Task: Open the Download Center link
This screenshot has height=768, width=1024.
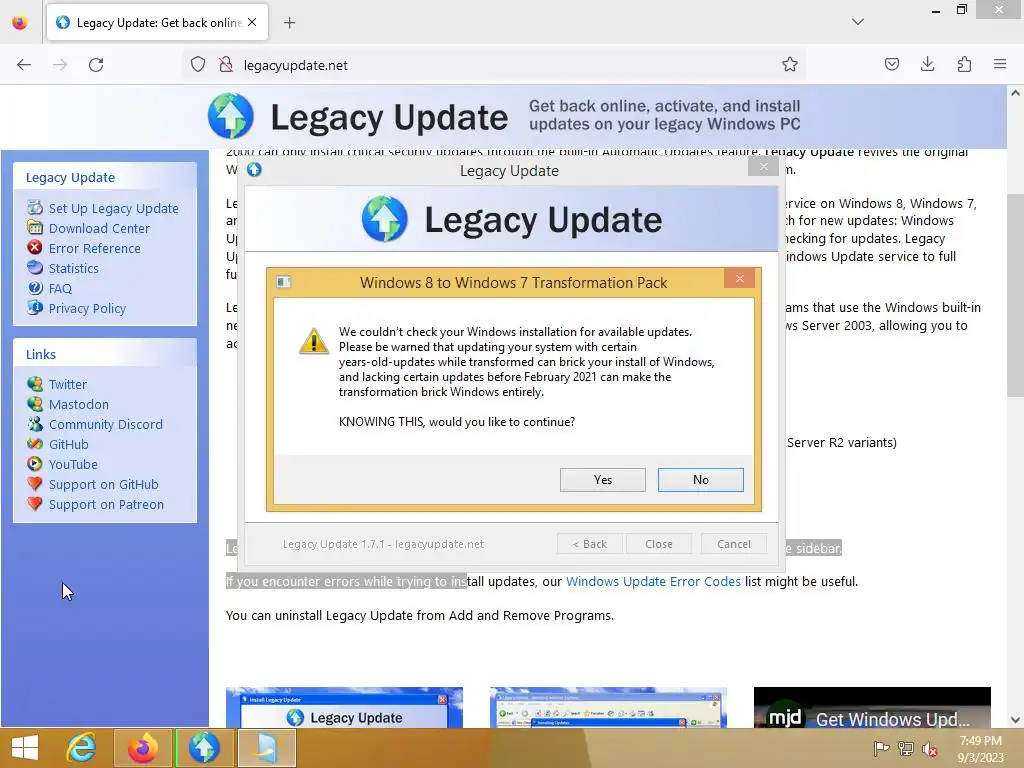Action: [x=99, y=229]
